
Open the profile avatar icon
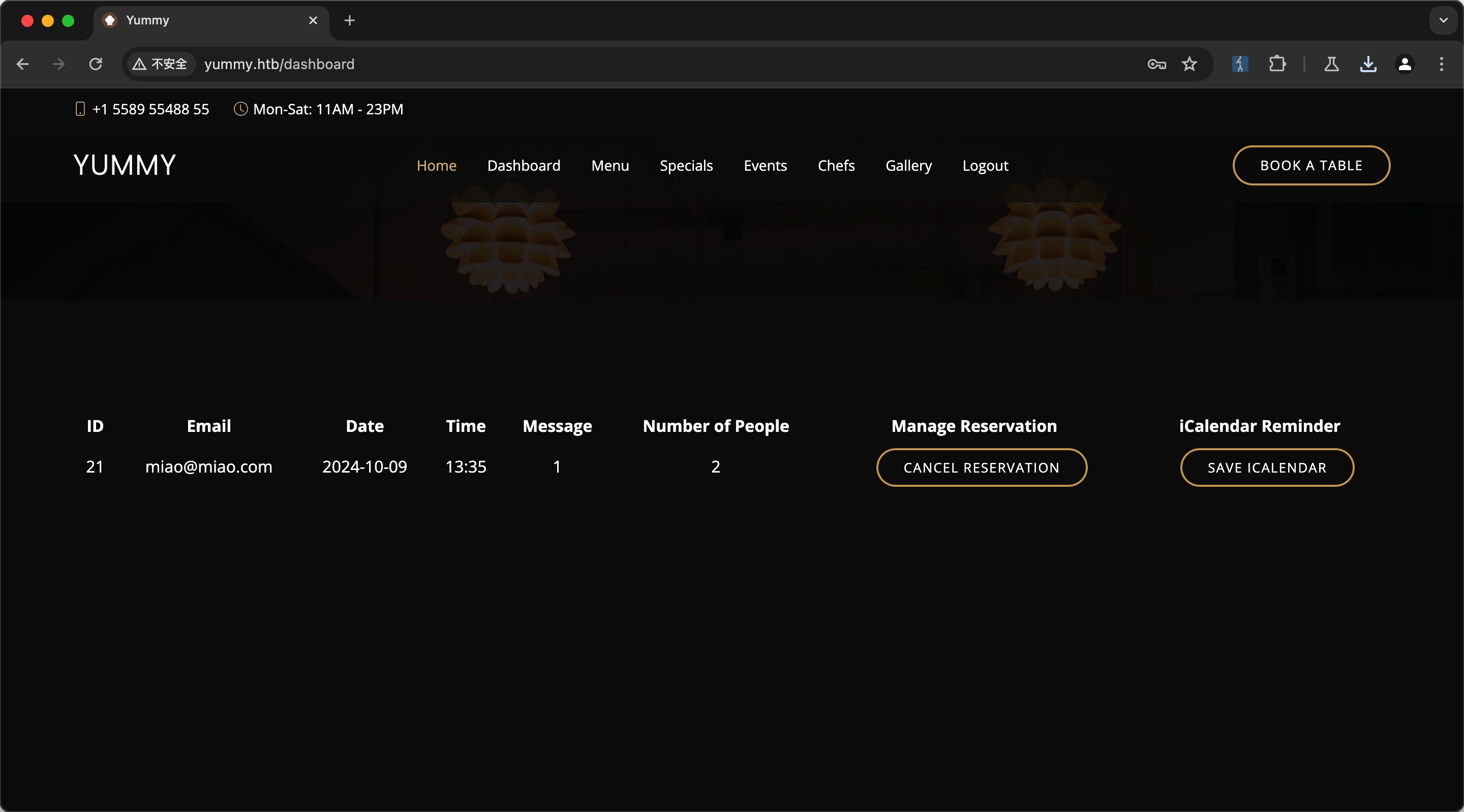(1405, 64)
